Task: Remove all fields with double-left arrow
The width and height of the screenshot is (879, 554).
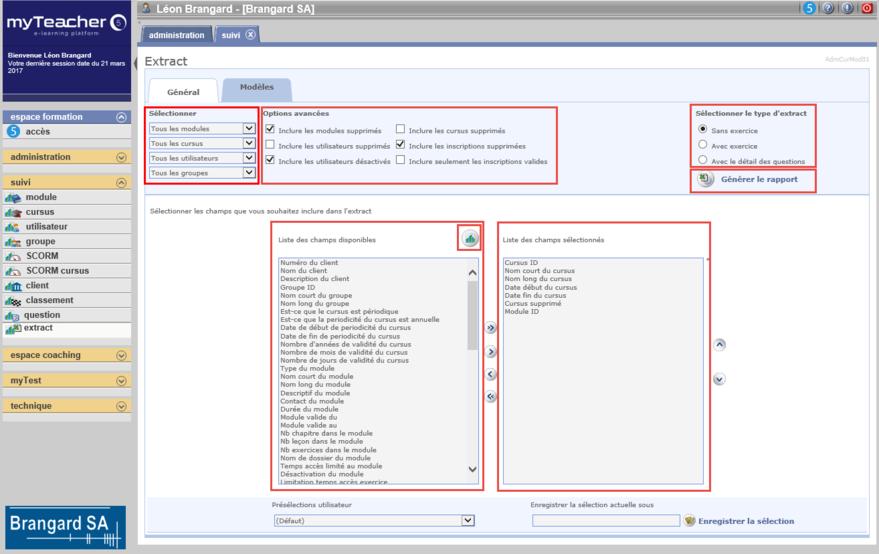Action: 491,397
